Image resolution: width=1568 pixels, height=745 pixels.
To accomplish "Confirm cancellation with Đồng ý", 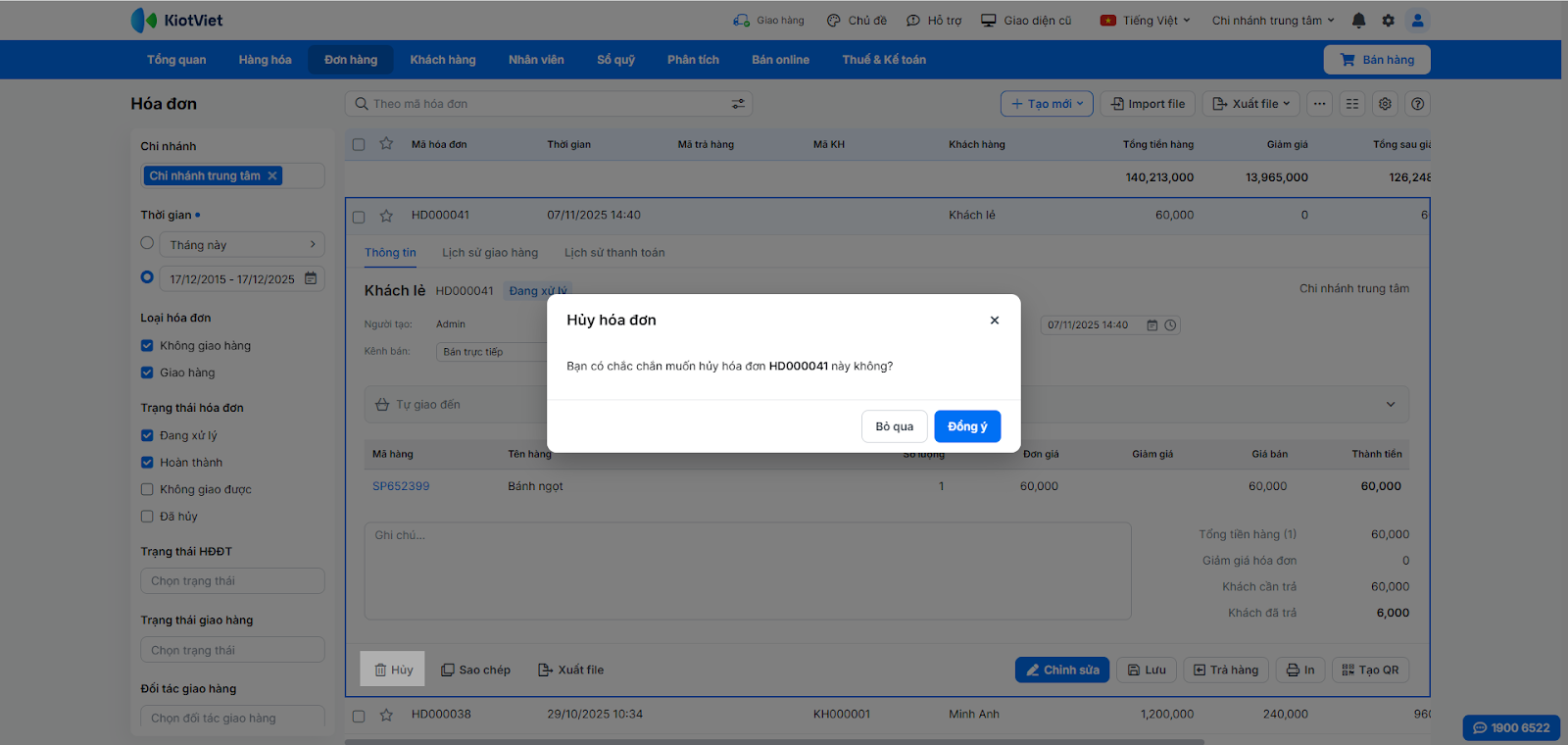I will coord(967,426).
